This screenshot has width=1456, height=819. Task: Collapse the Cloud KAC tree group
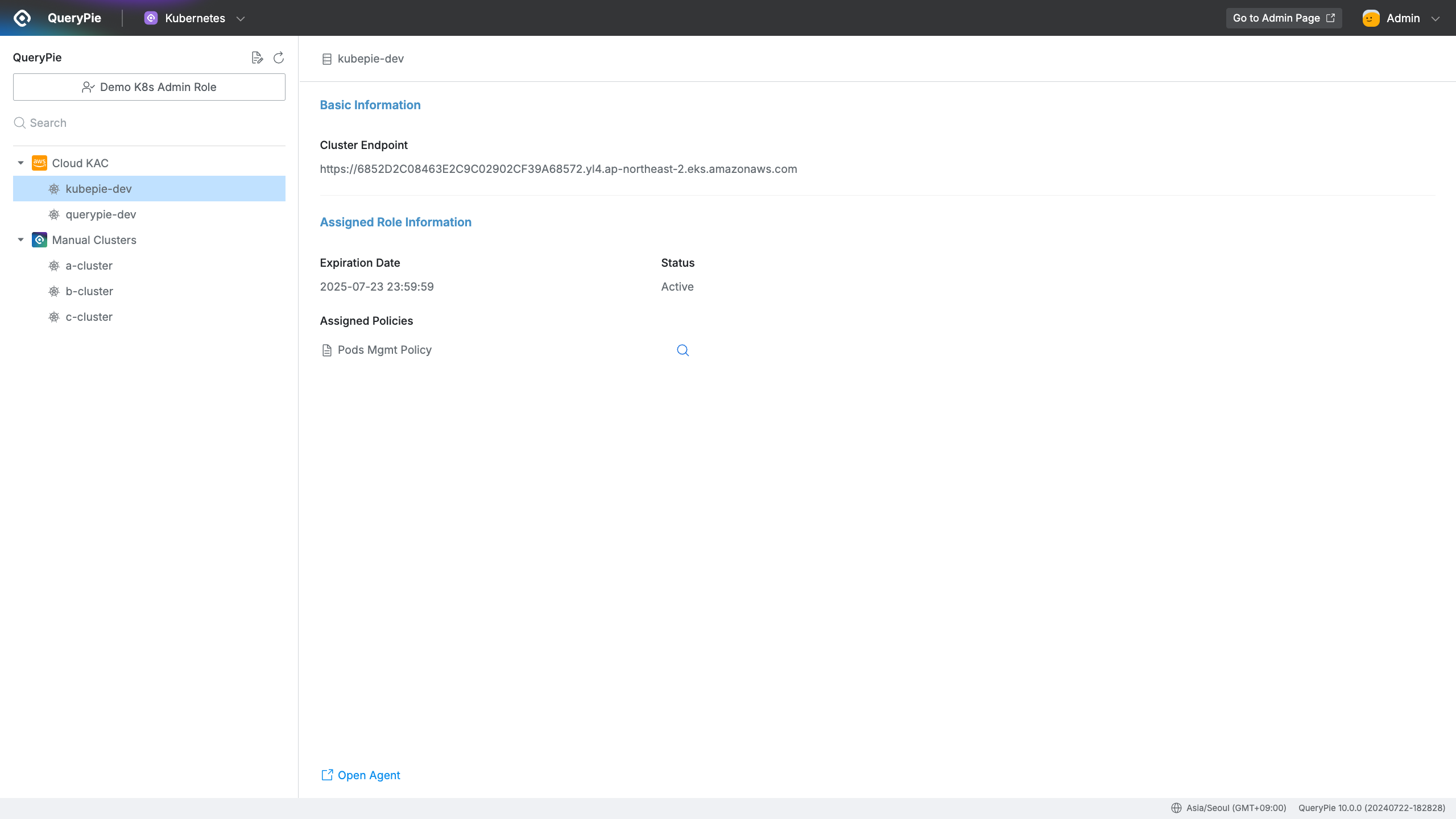20,163
